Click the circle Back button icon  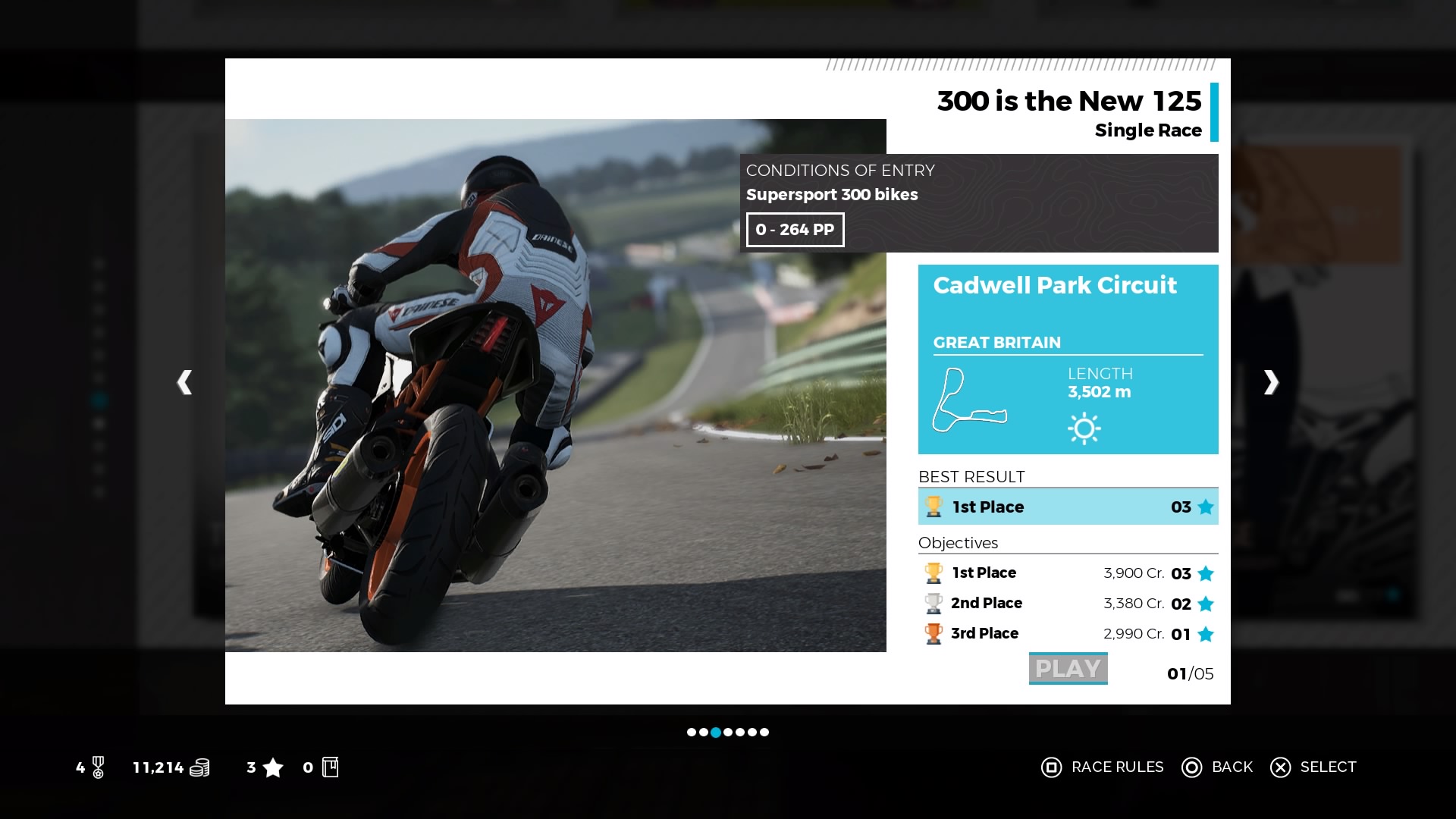pos(1191,767)
